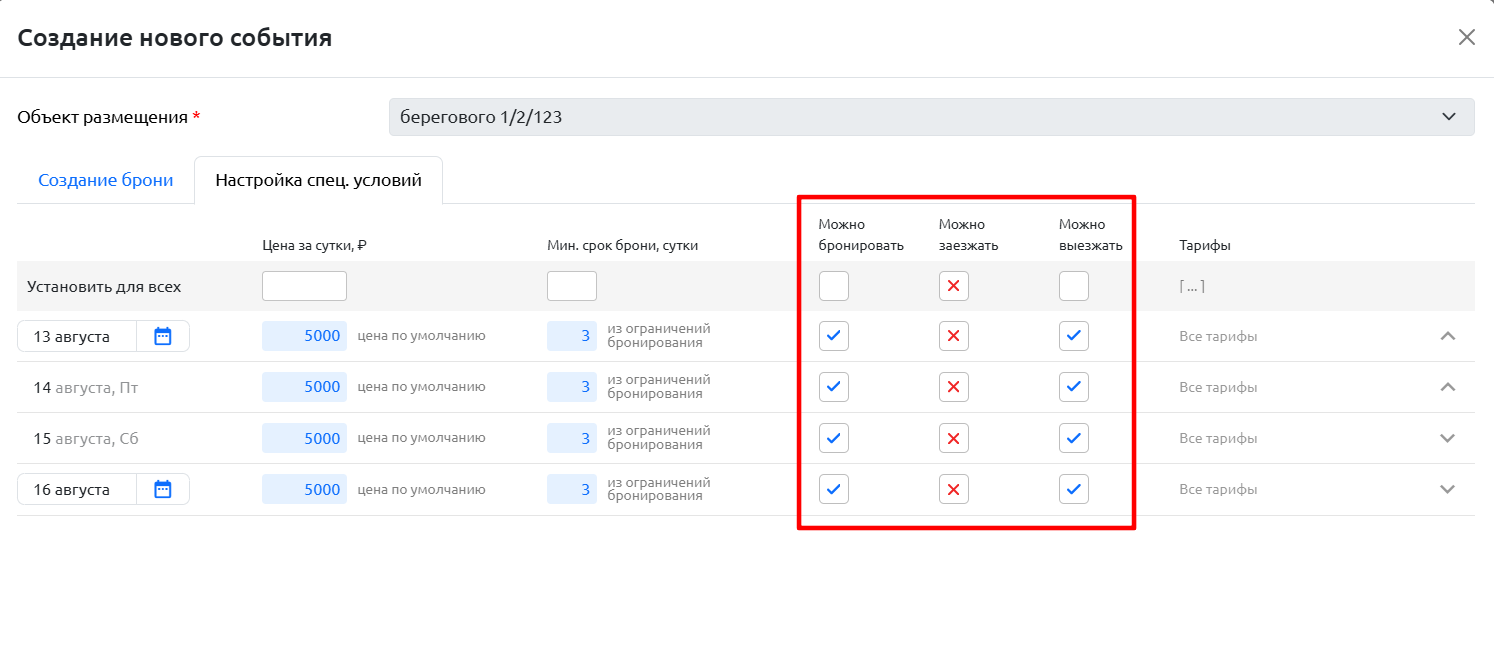Uncheck Можно выезжать for 16 августа
The image size is (1494, 657).
point(1074,489)
